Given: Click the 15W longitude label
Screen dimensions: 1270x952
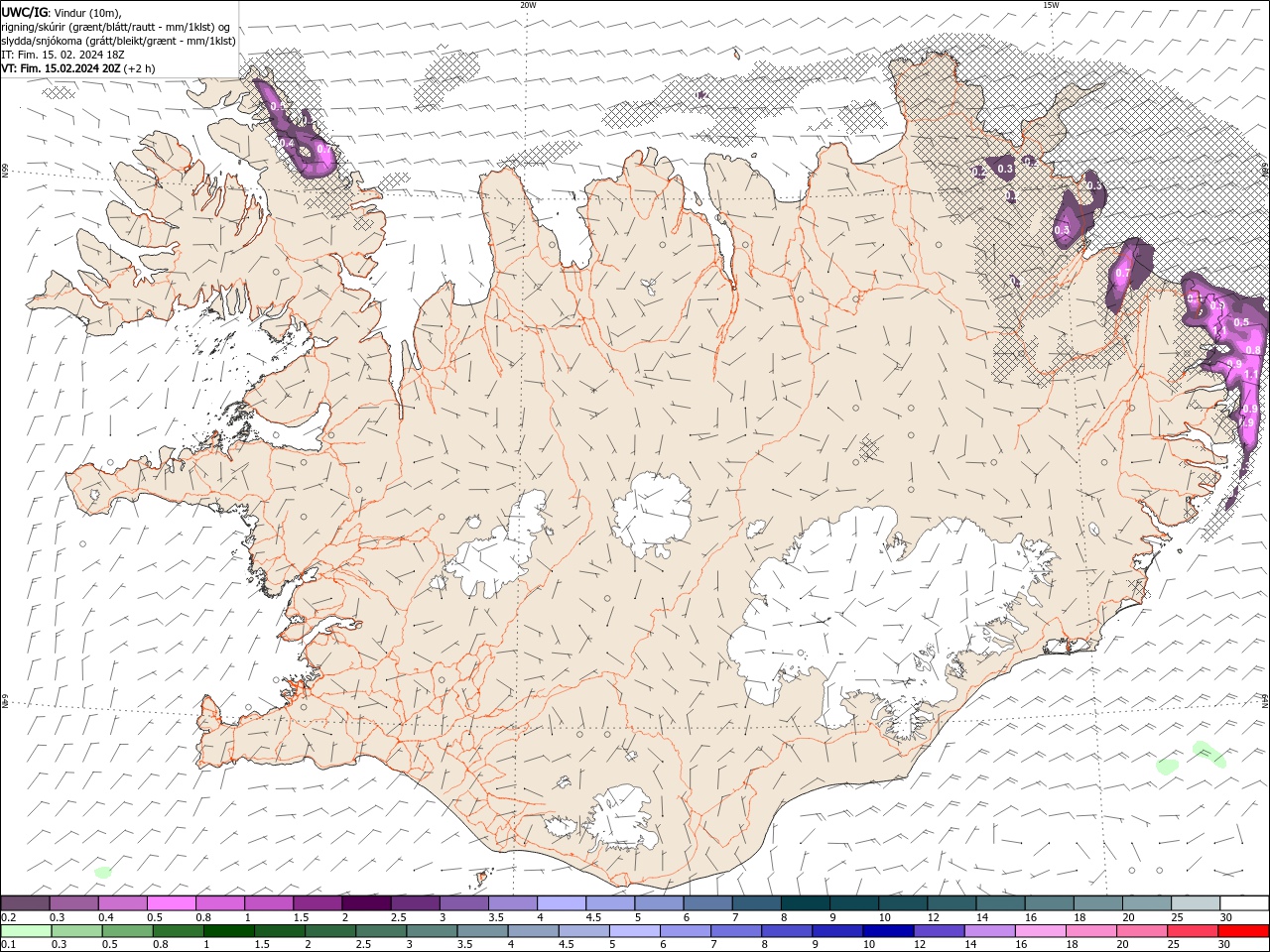Looking at the screenshot, I should (x=1050, y=5).
